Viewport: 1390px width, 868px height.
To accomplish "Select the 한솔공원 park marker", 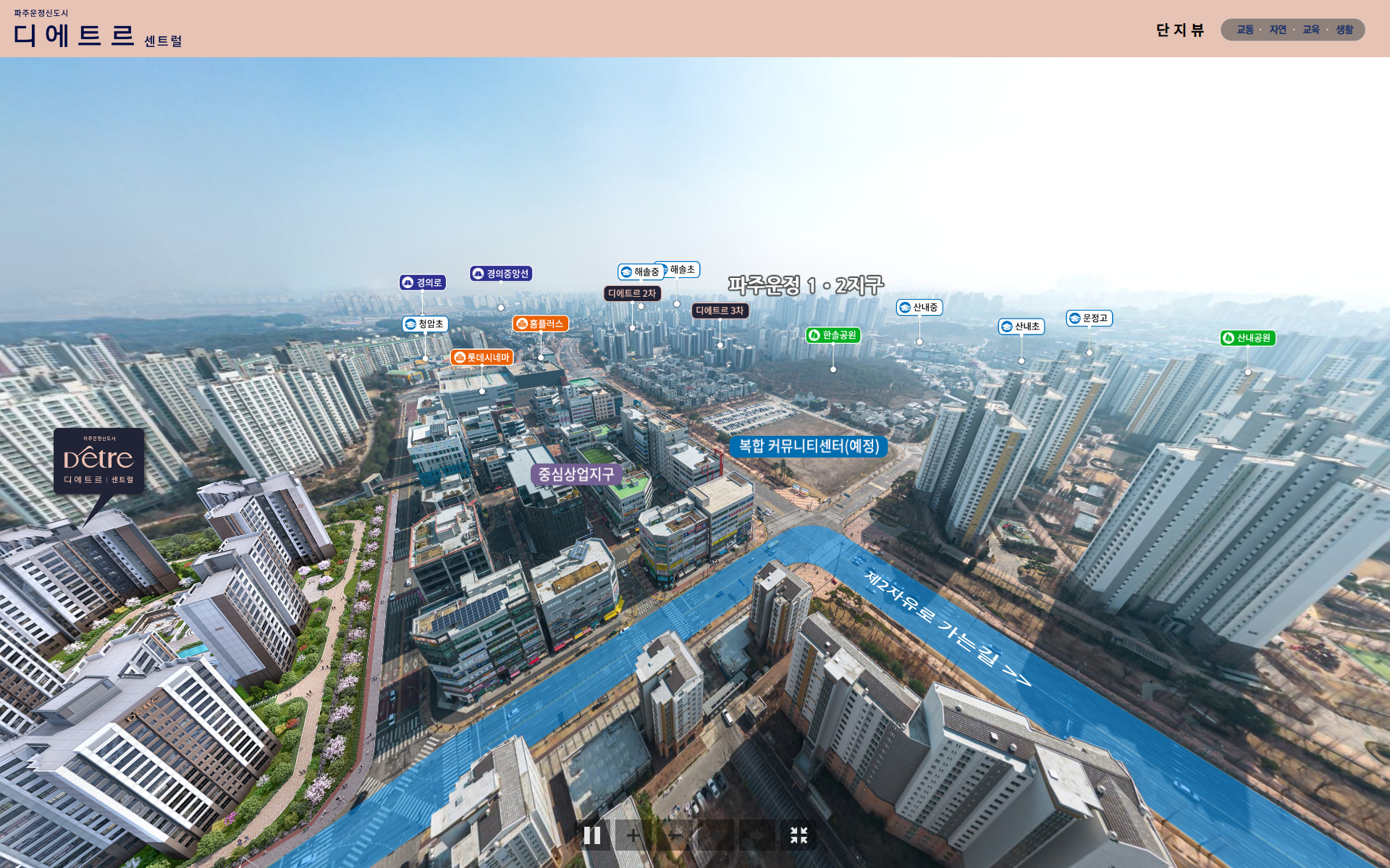I will coord(833,335).
